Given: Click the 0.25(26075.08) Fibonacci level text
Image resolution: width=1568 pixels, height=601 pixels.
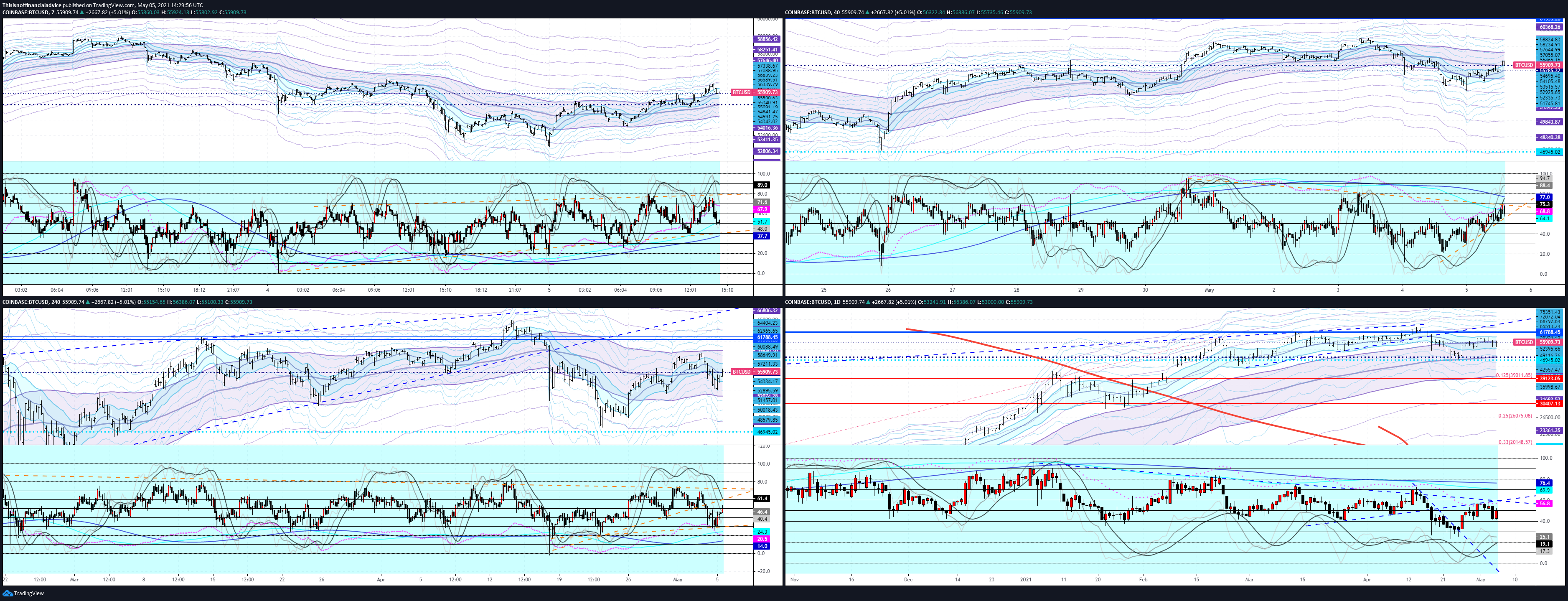Looking at the screenshot, I should coord(1516,417).
